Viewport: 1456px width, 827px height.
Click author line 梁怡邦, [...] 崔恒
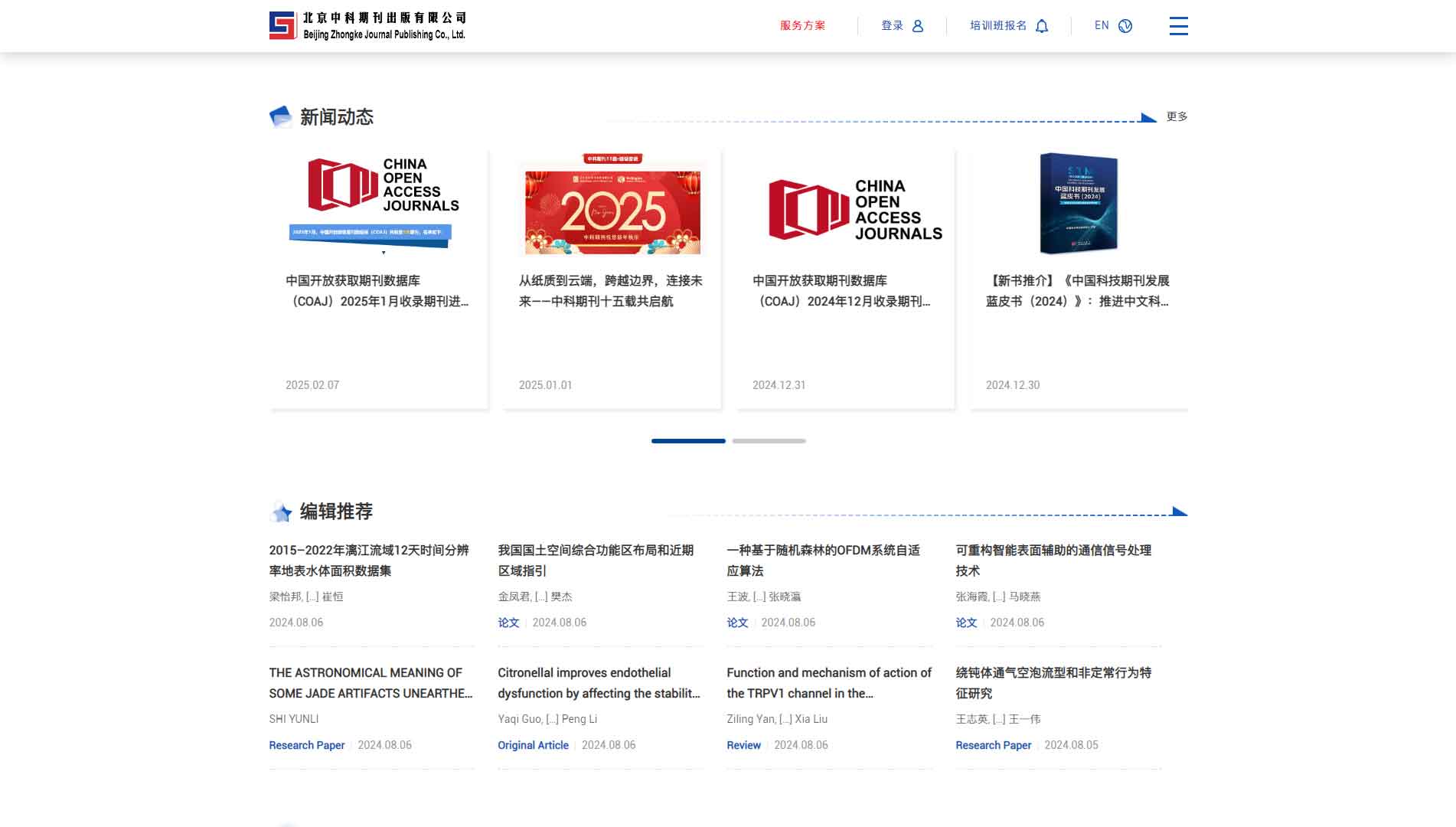[306, 597]
